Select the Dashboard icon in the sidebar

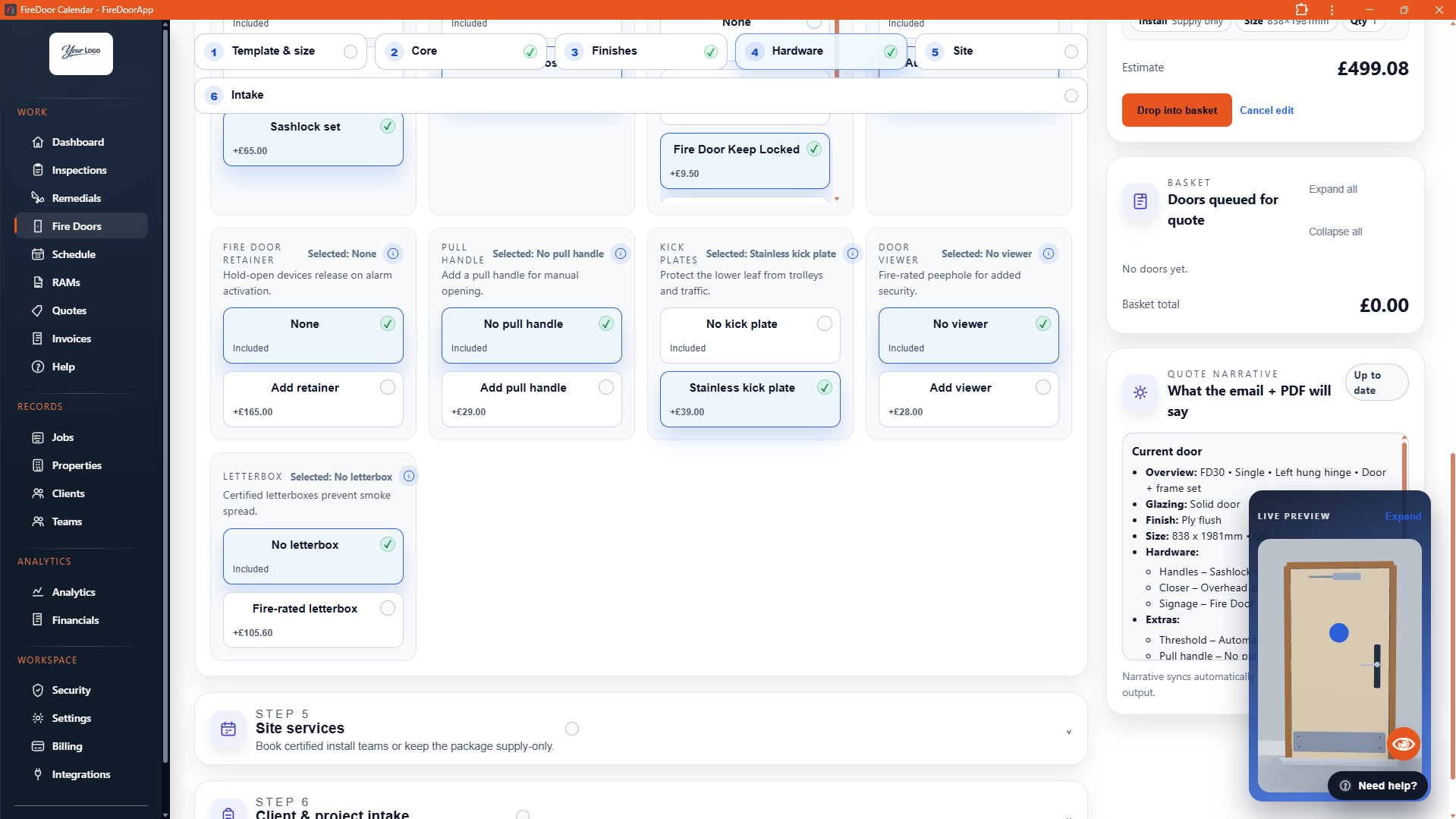click(x=37, y=142)
